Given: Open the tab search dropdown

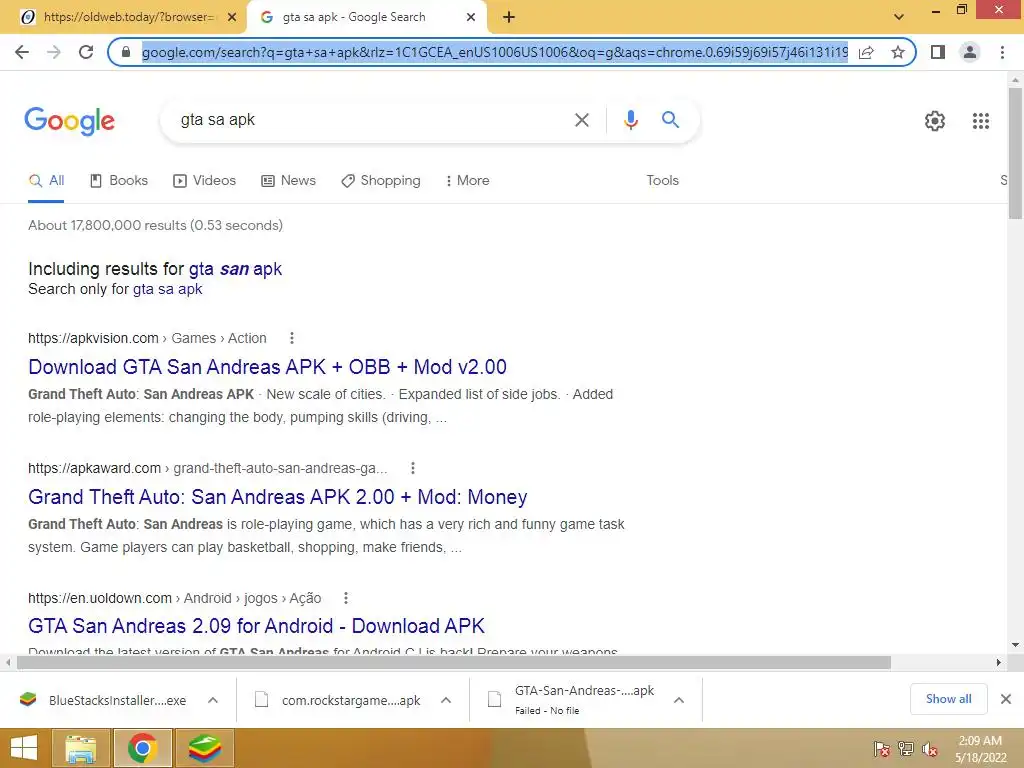Looking at the screenshot, I should (899, 17).
